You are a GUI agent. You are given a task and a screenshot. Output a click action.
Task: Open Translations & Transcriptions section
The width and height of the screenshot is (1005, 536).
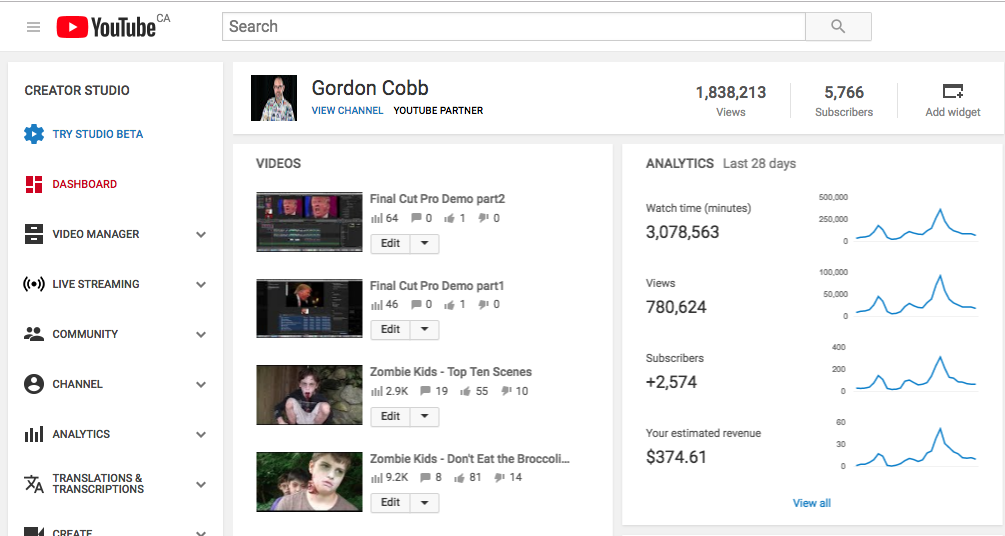(98, 483)
